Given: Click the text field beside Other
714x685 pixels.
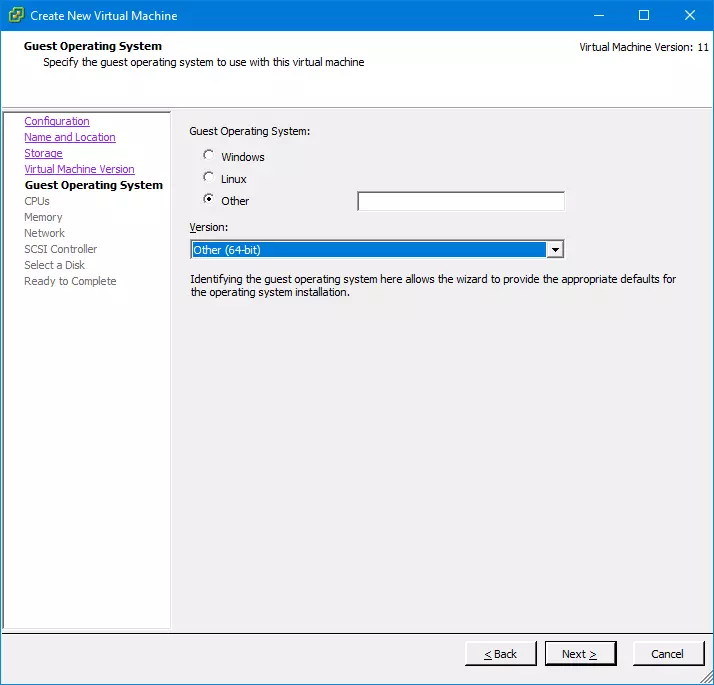Looking at the screenshot, I should point(460,202).
